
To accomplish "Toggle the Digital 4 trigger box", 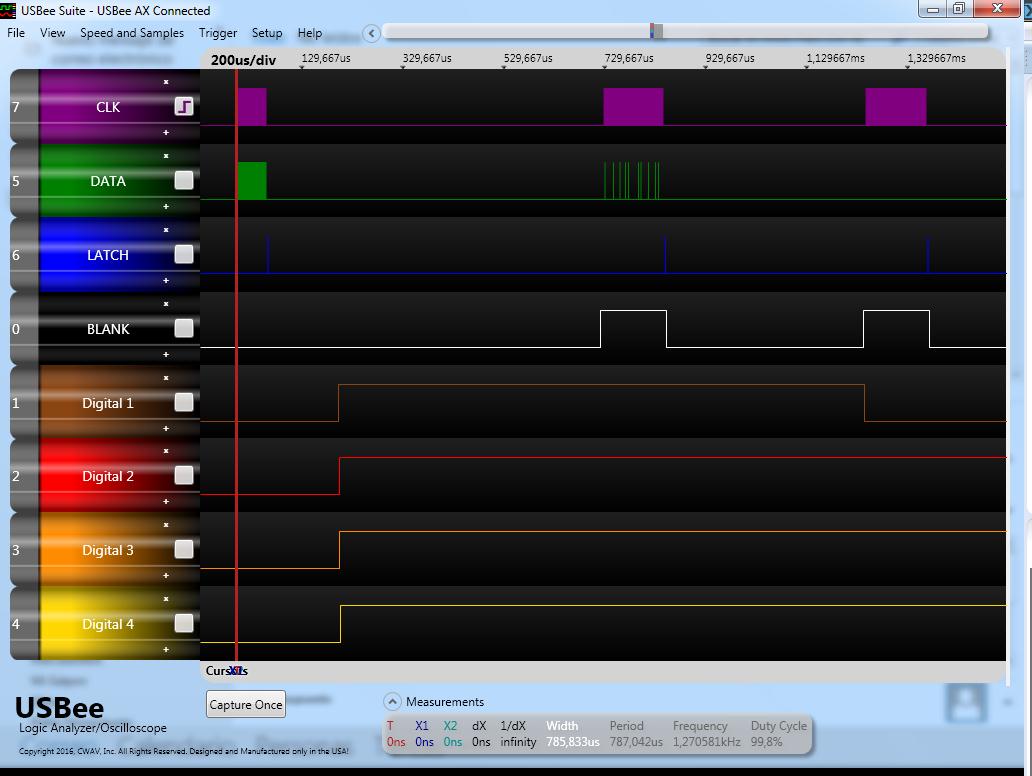I will (184, 623).
